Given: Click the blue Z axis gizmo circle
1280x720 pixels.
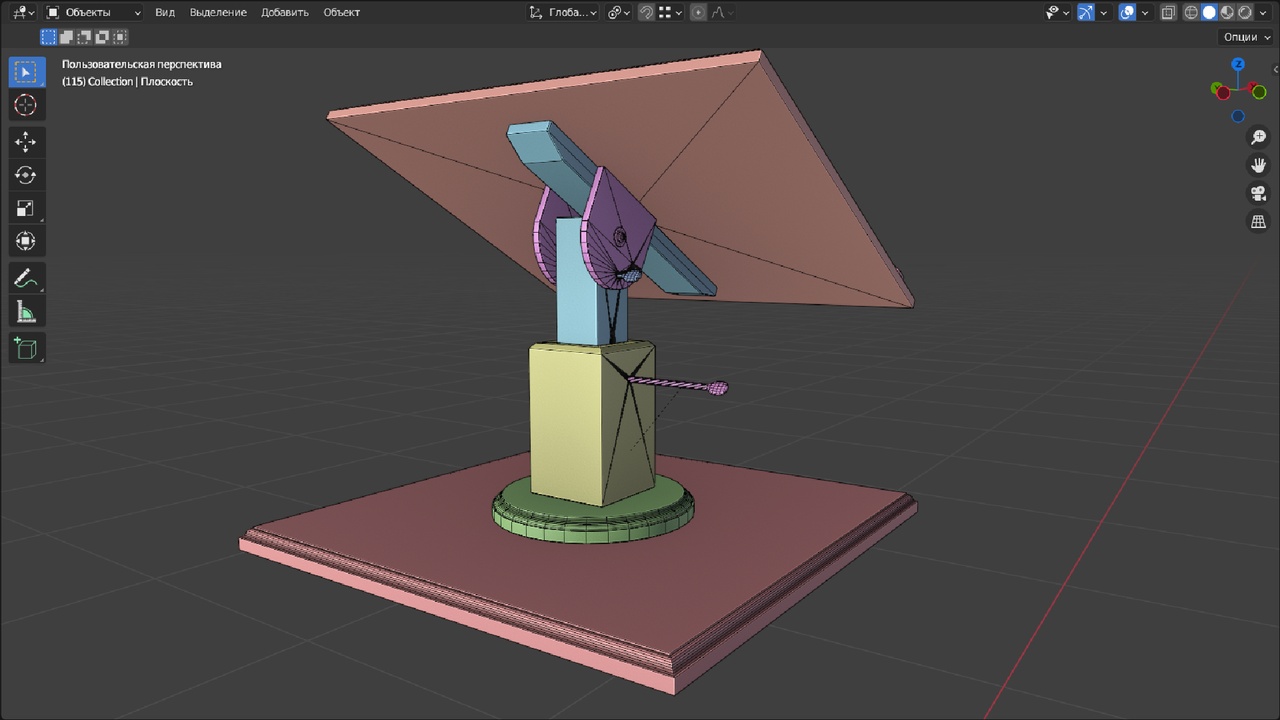Looking at the screenshot, I should click(1238, 64).
